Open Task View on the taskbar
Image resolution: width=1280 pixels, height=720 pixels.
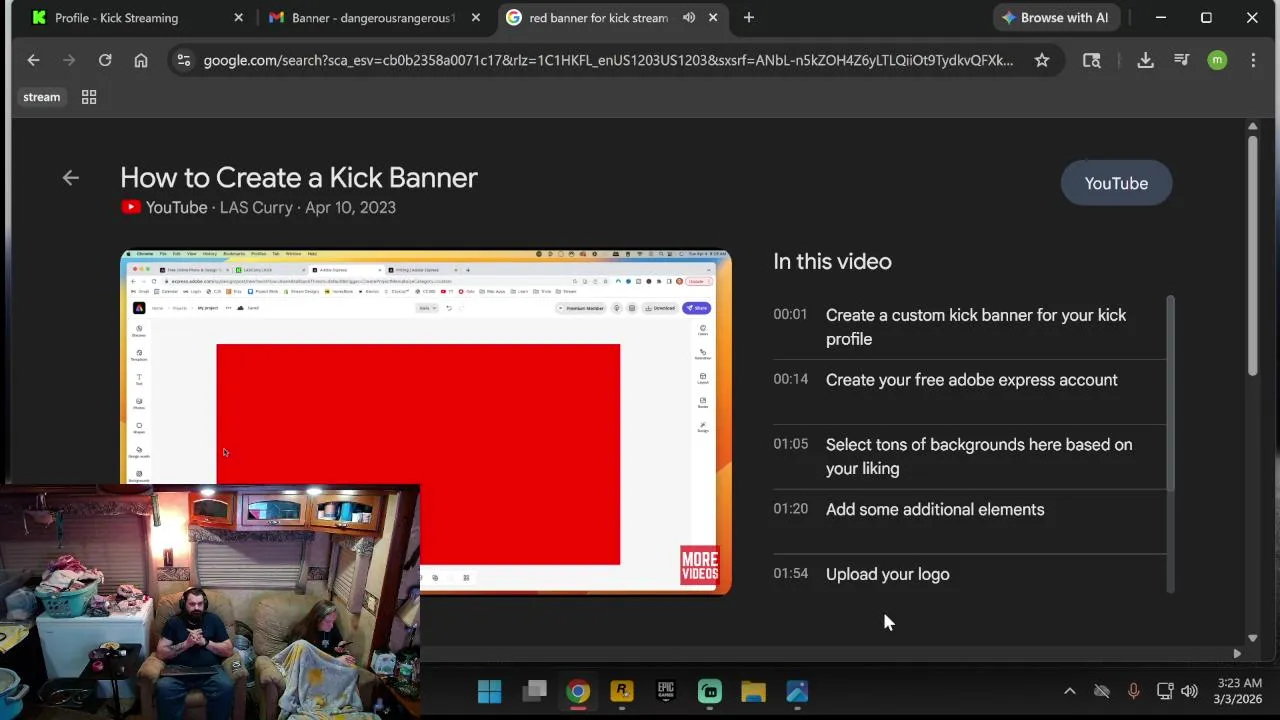click(x=535, y=691)
